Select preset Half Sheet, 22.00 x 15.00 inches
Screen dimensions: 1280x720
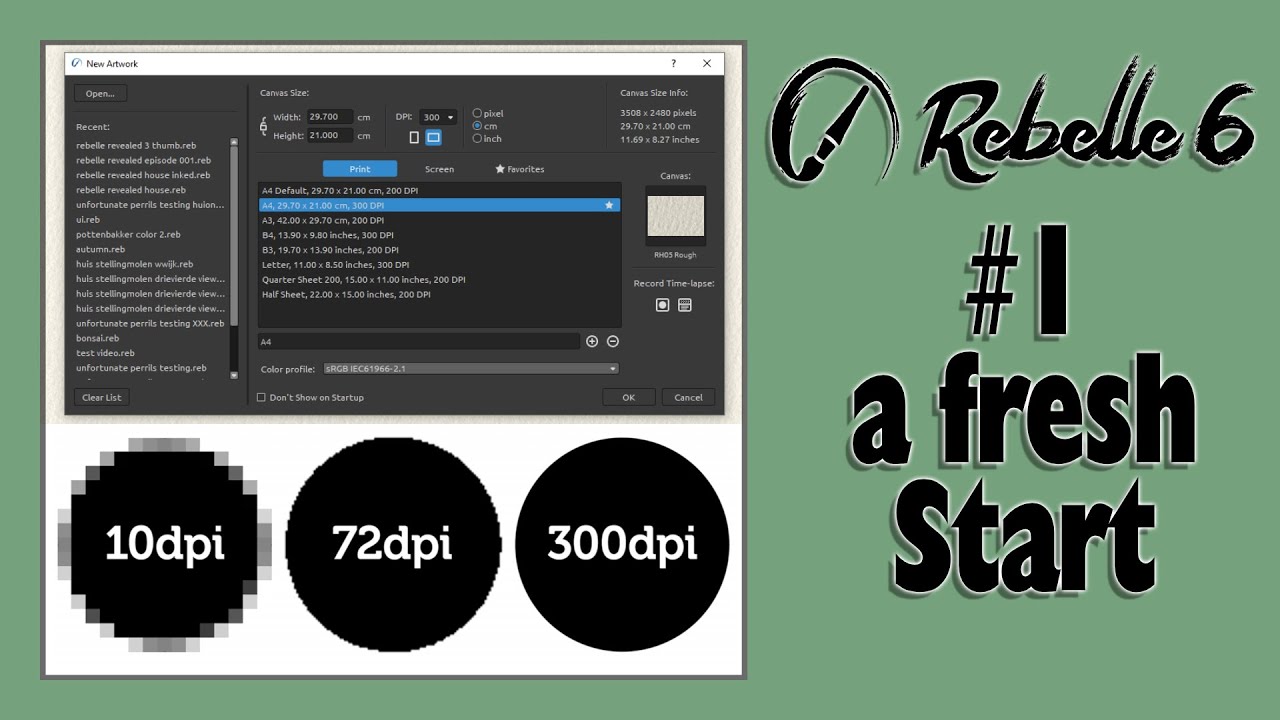click(x=439, y=295)
